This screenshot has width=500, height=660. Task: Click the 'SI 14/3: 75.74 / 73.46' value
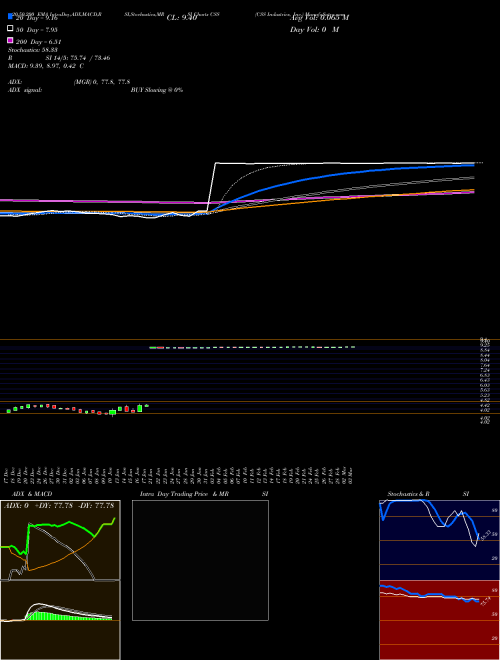point(78,58)
